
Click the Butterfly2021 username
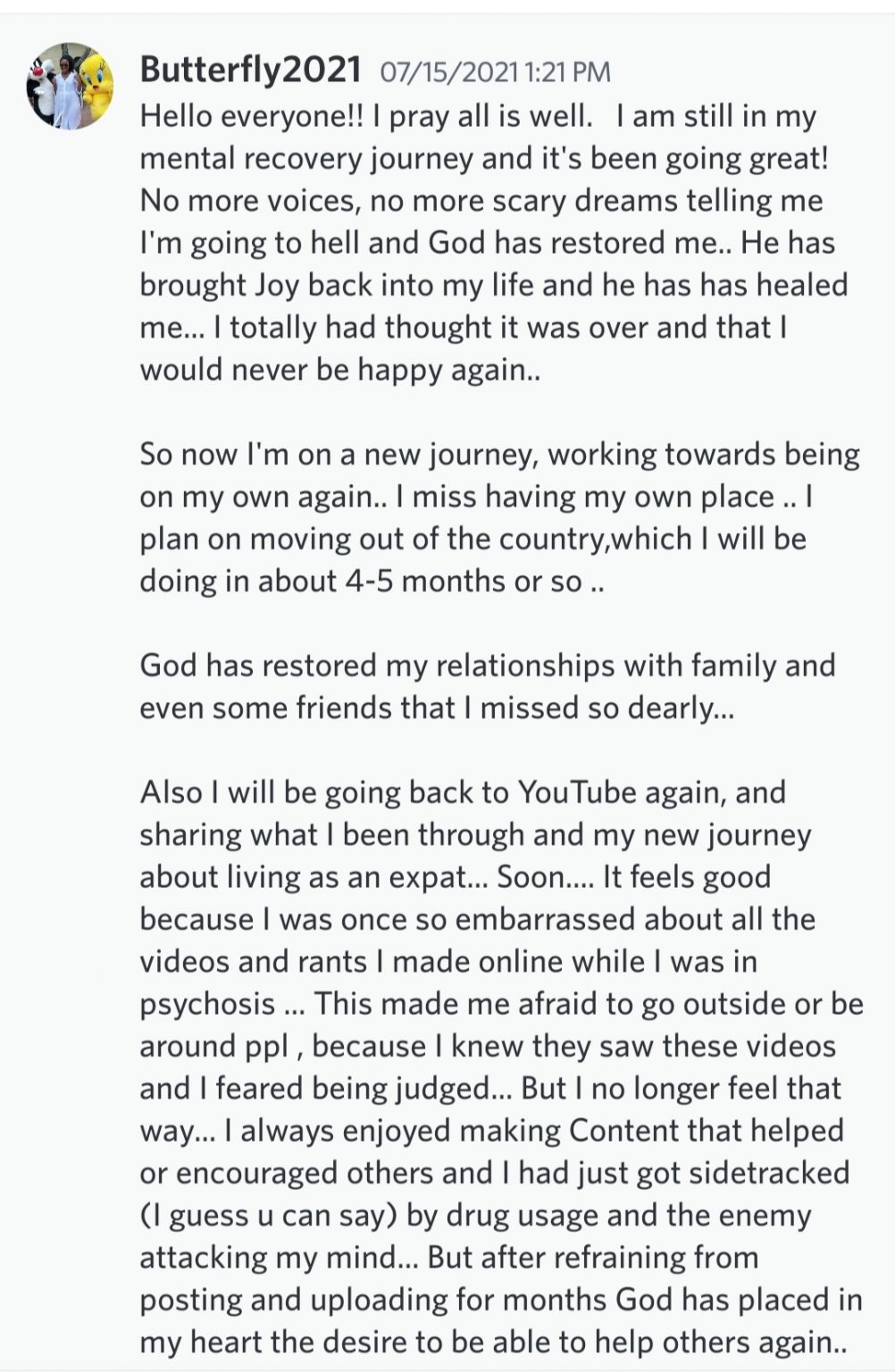[x=250, y=70]
